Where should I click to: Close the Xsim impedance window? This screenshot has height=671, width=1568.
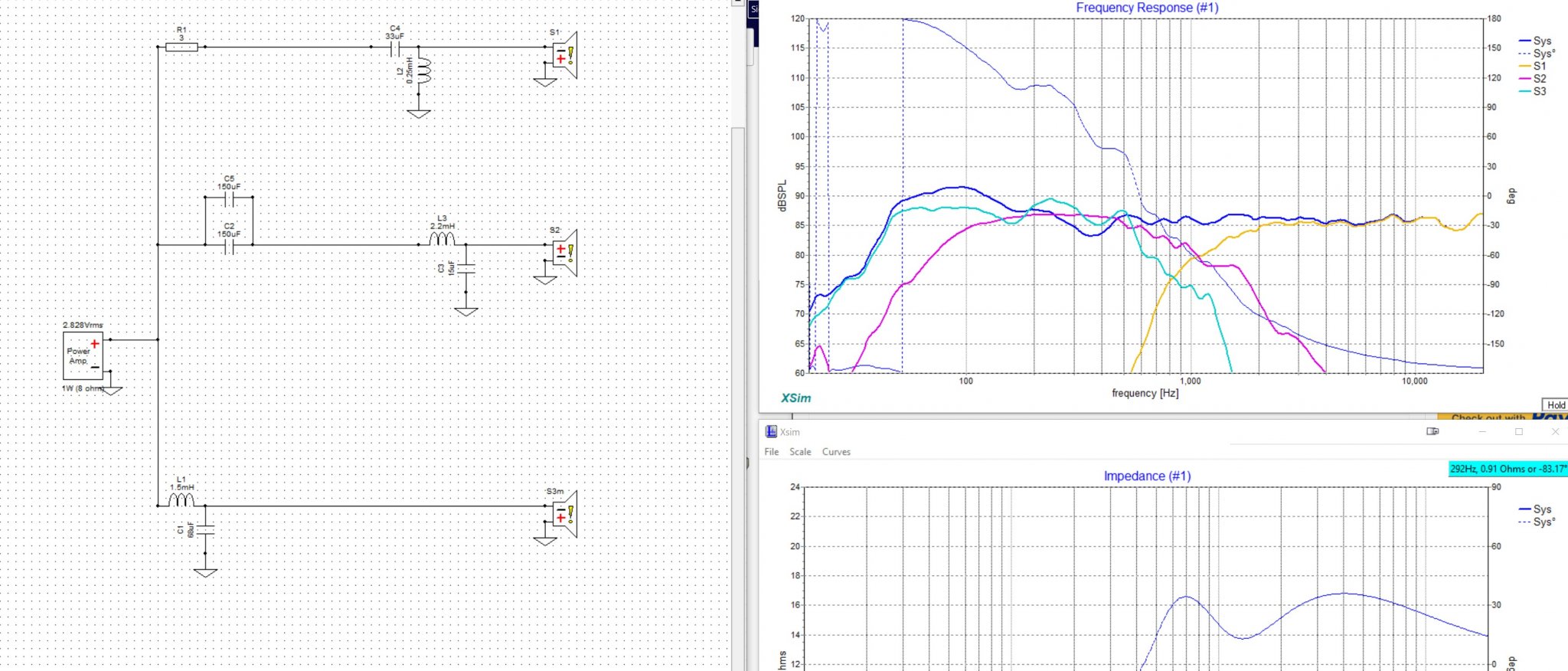1555,431
